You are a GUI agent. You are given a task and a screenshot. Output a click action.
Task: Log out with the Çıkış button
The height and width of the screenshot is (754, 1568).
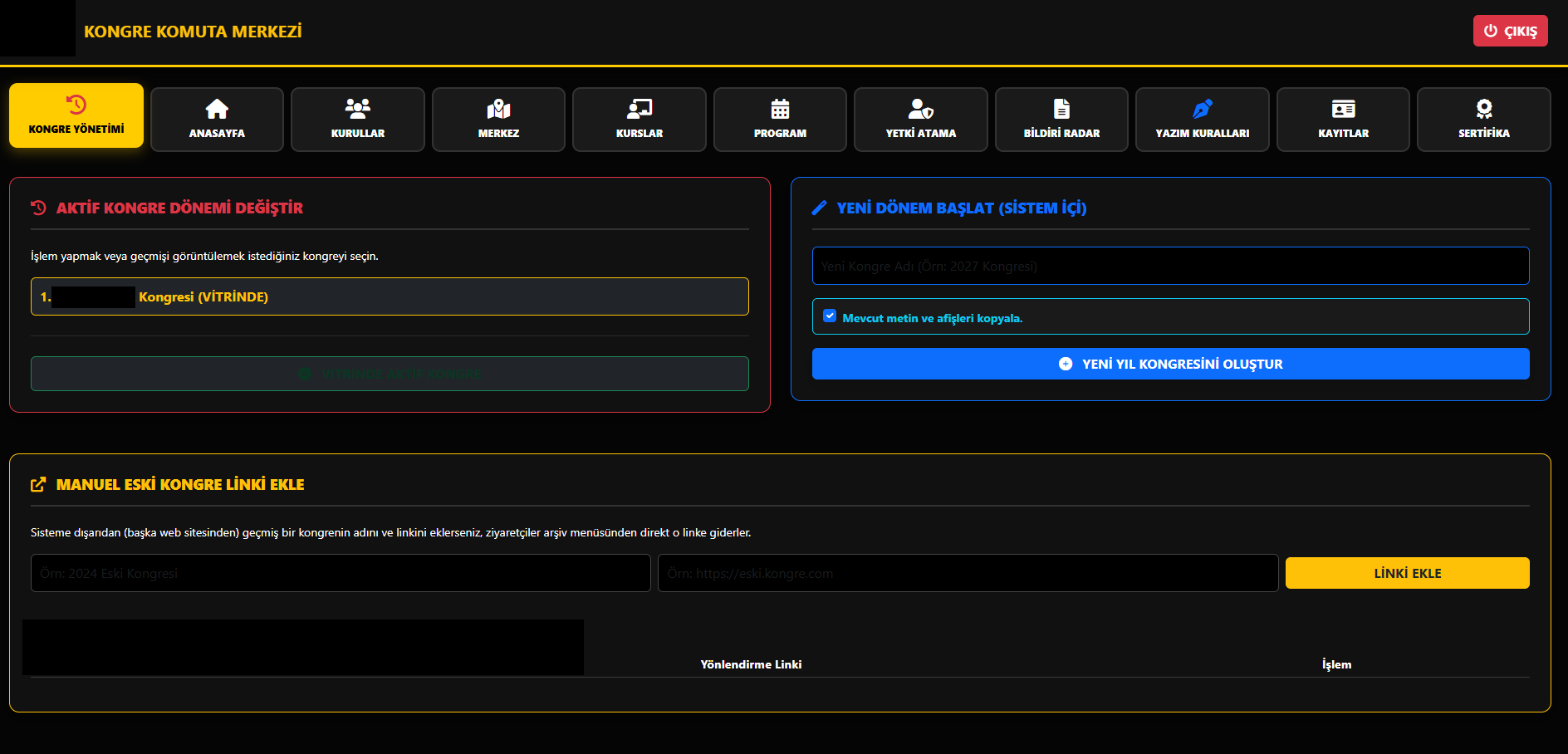[x=1510, y=31]
